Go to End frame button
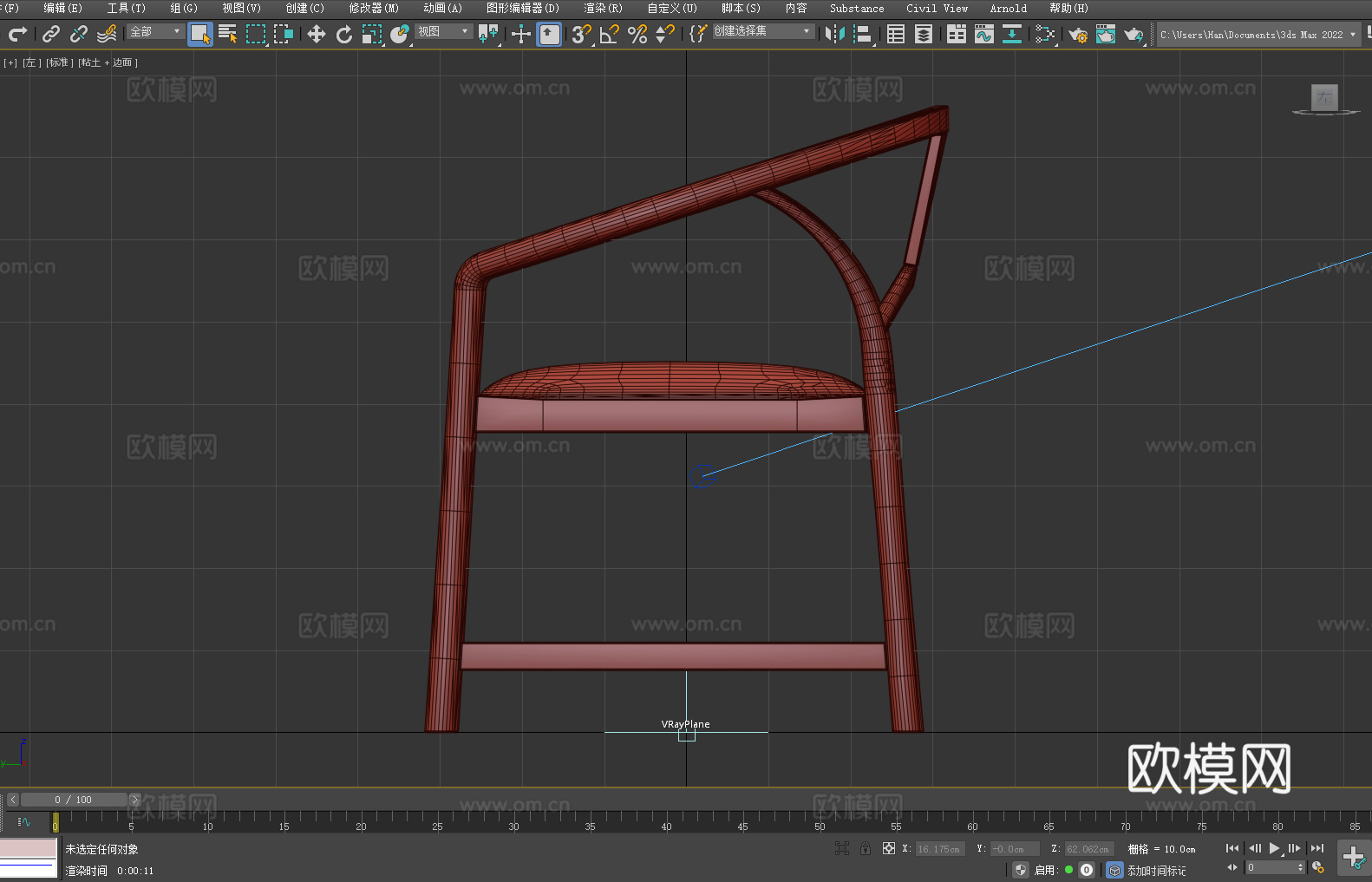This screenshot has width=1372, height=882. [x=1316, y=848]
